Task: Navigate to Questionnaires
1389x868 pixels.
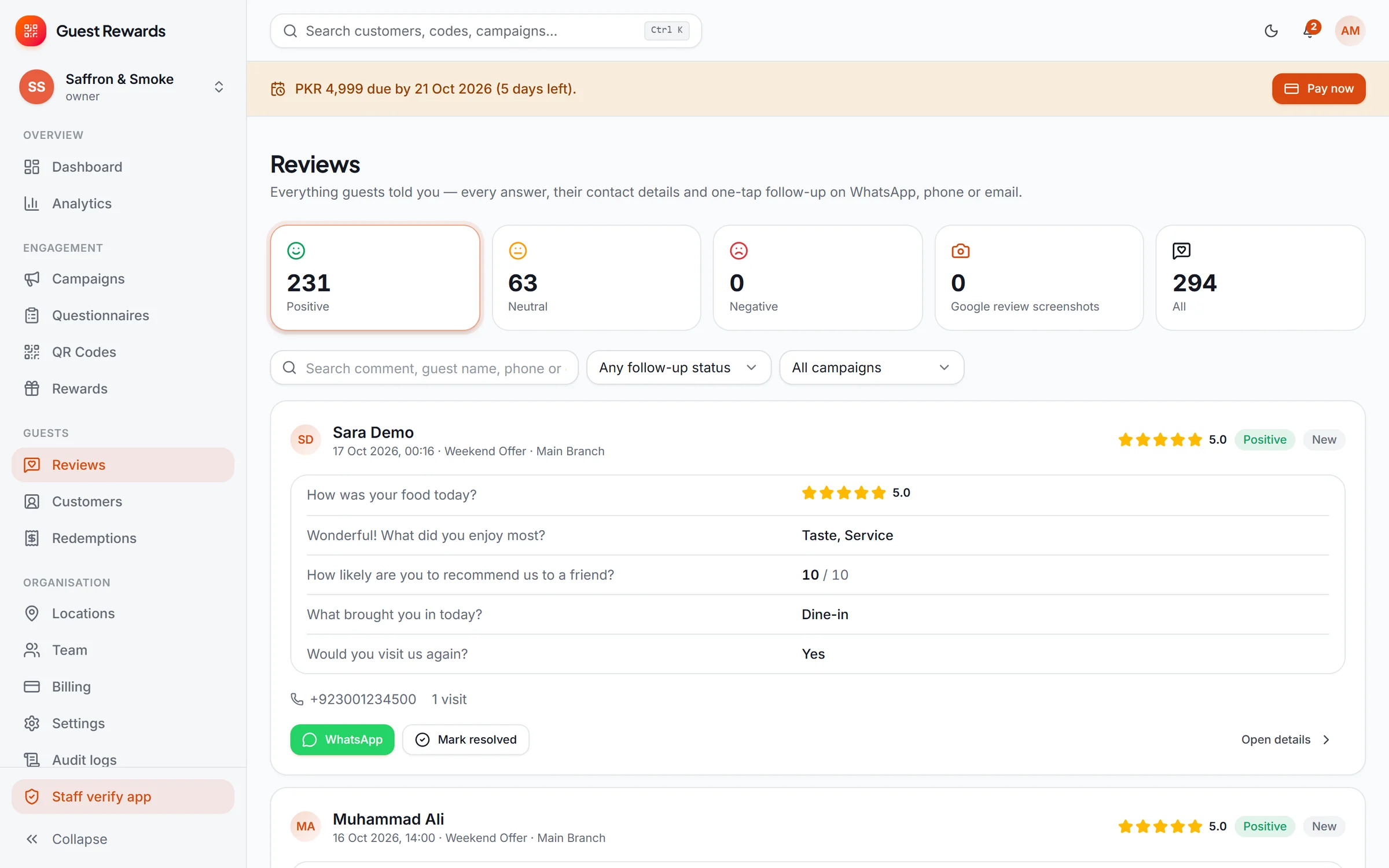Action: (123, 315)
